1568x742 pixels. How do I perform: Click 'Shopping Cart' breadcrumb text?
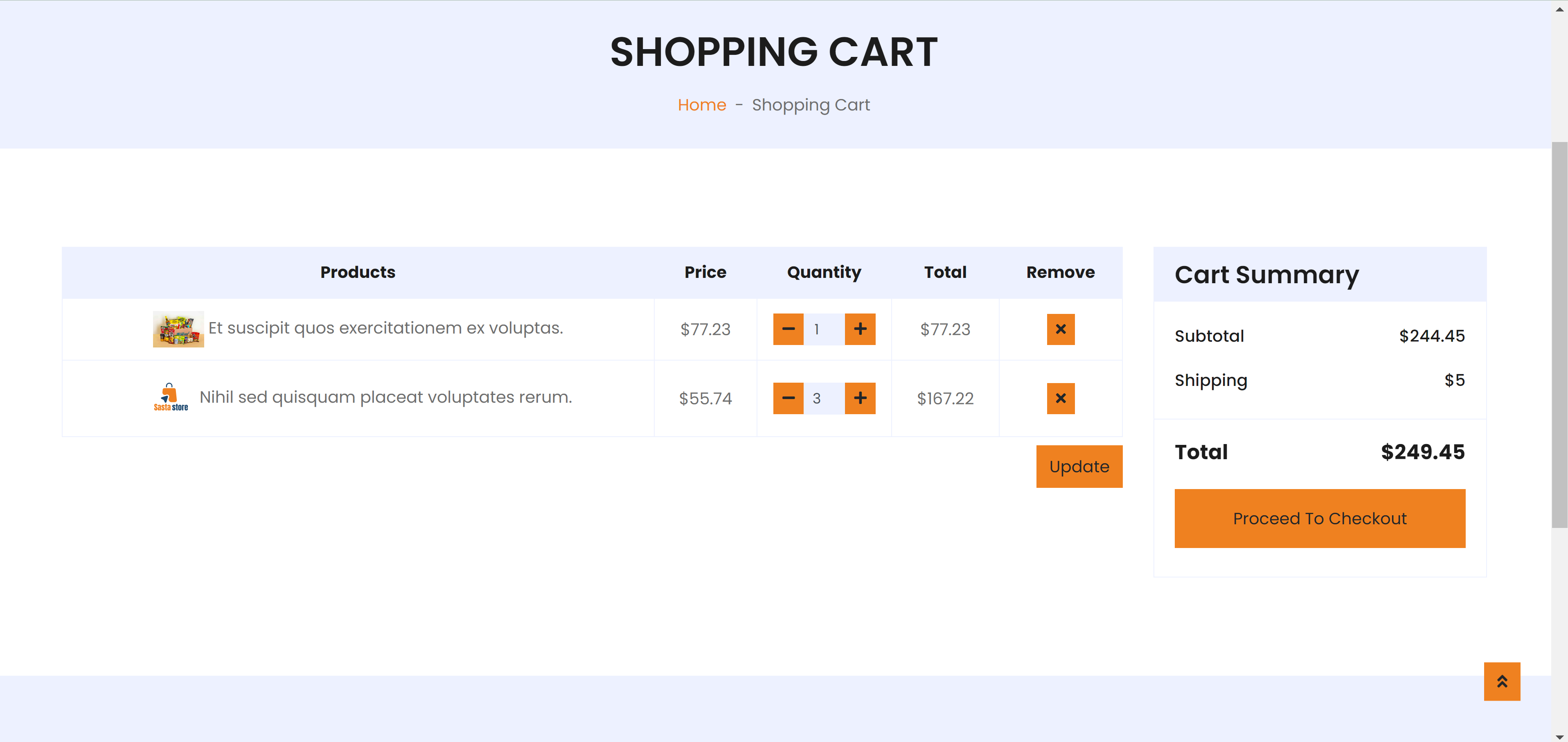tap(811, 105)
